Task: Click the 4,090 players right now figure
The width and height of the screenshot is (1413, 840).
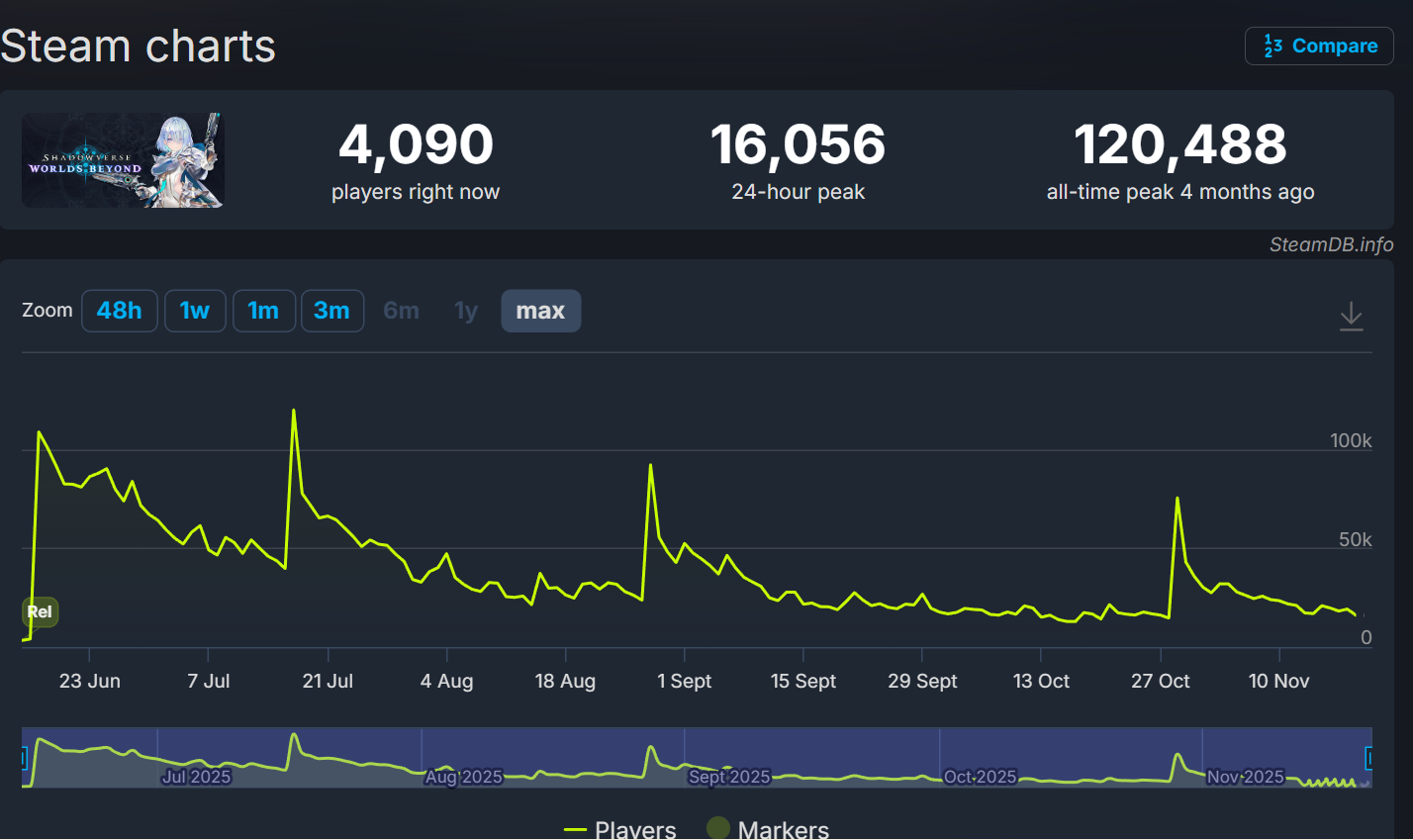Action: 416,144
